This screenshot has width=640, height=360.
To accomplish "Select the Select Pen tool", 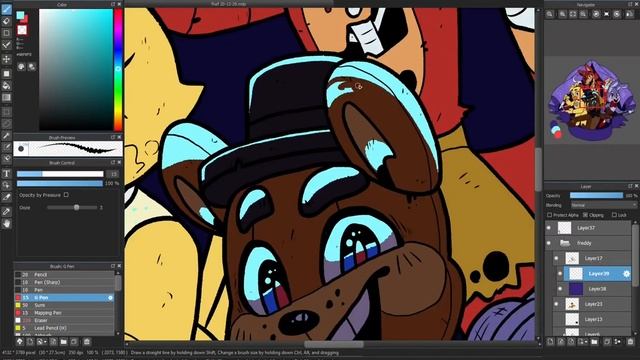I will point(7,147).
